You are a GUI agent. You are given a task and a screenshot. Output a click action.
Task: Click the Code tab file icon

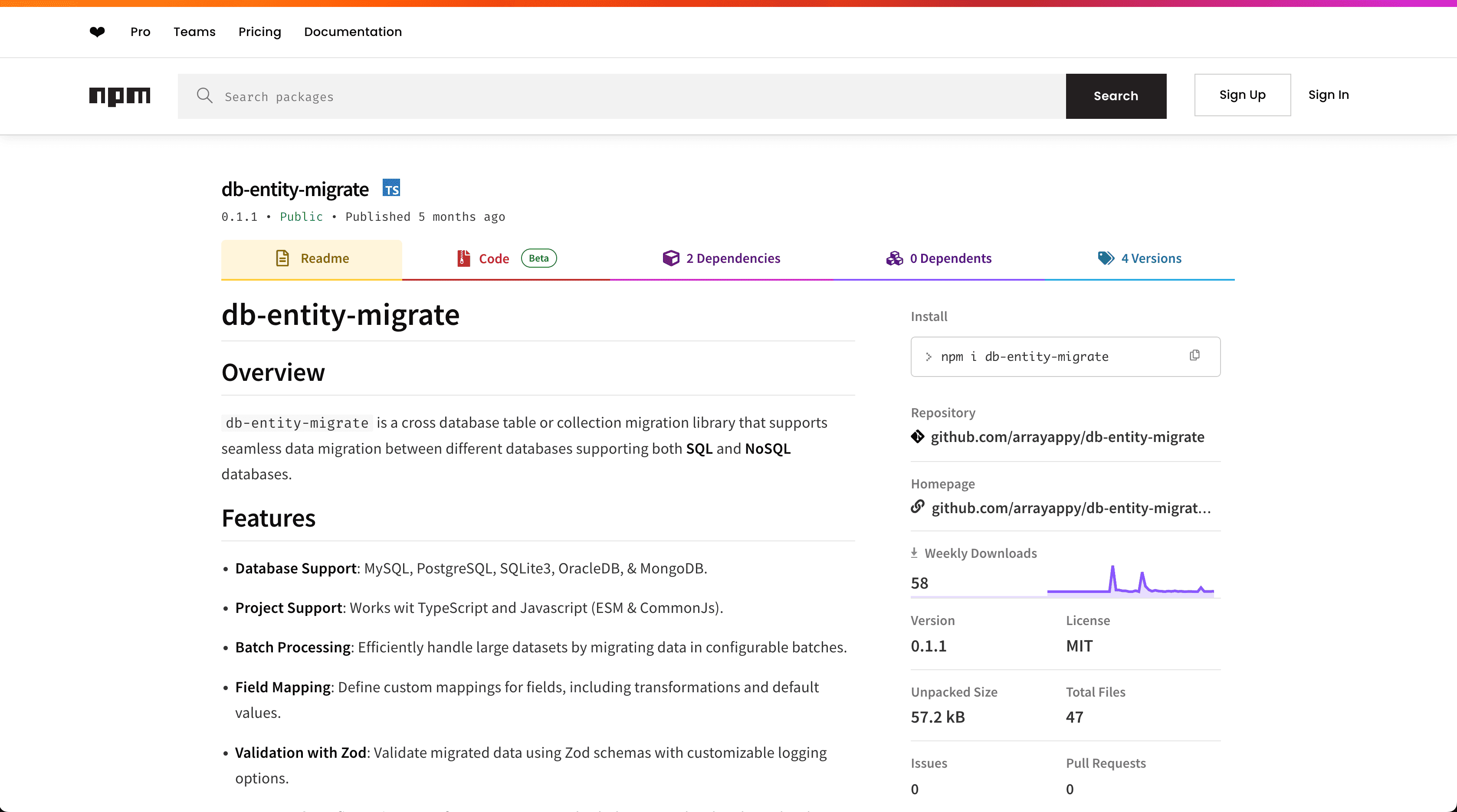click(463, 258)
